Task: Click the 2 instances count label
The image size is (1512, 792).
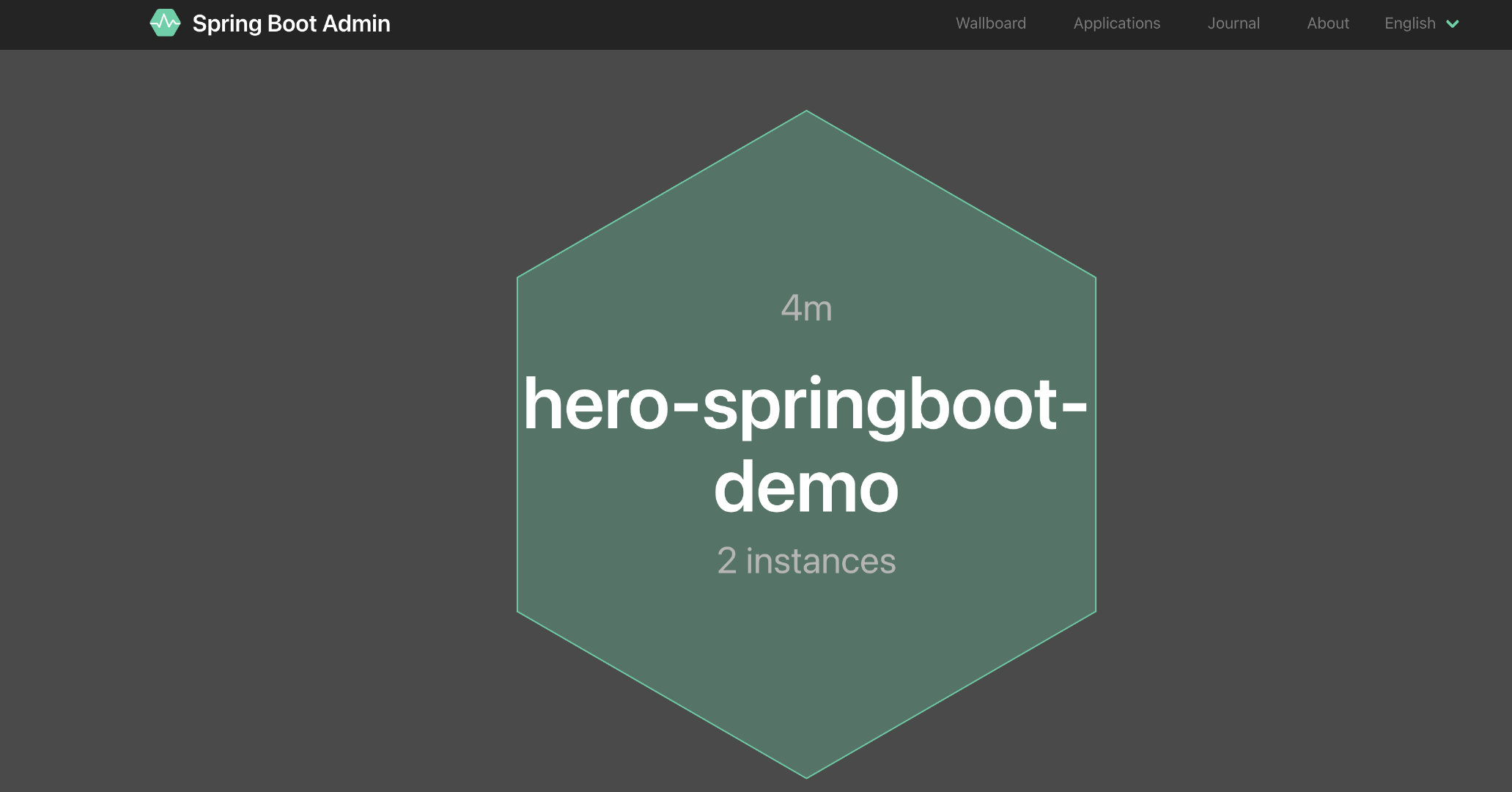Action: click(x=806, y=562)
